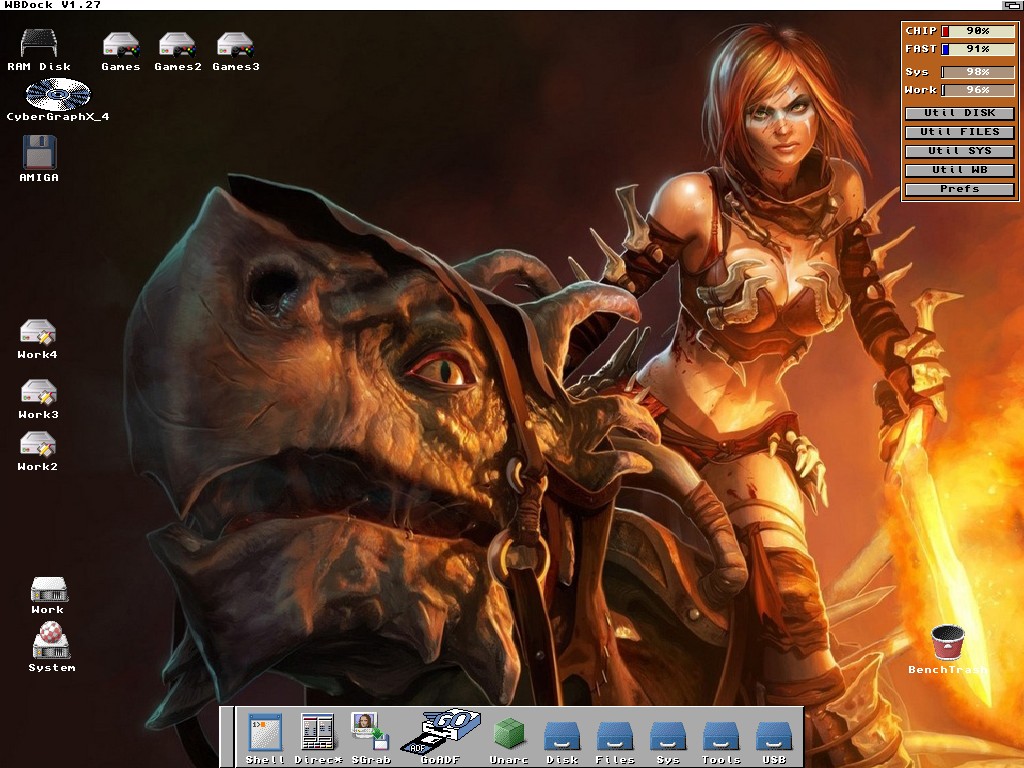Image resolution: width=1024 pixels, height=768 pixels.
Task: Open Unarc green cube in dock
Action: click(509, 733)
